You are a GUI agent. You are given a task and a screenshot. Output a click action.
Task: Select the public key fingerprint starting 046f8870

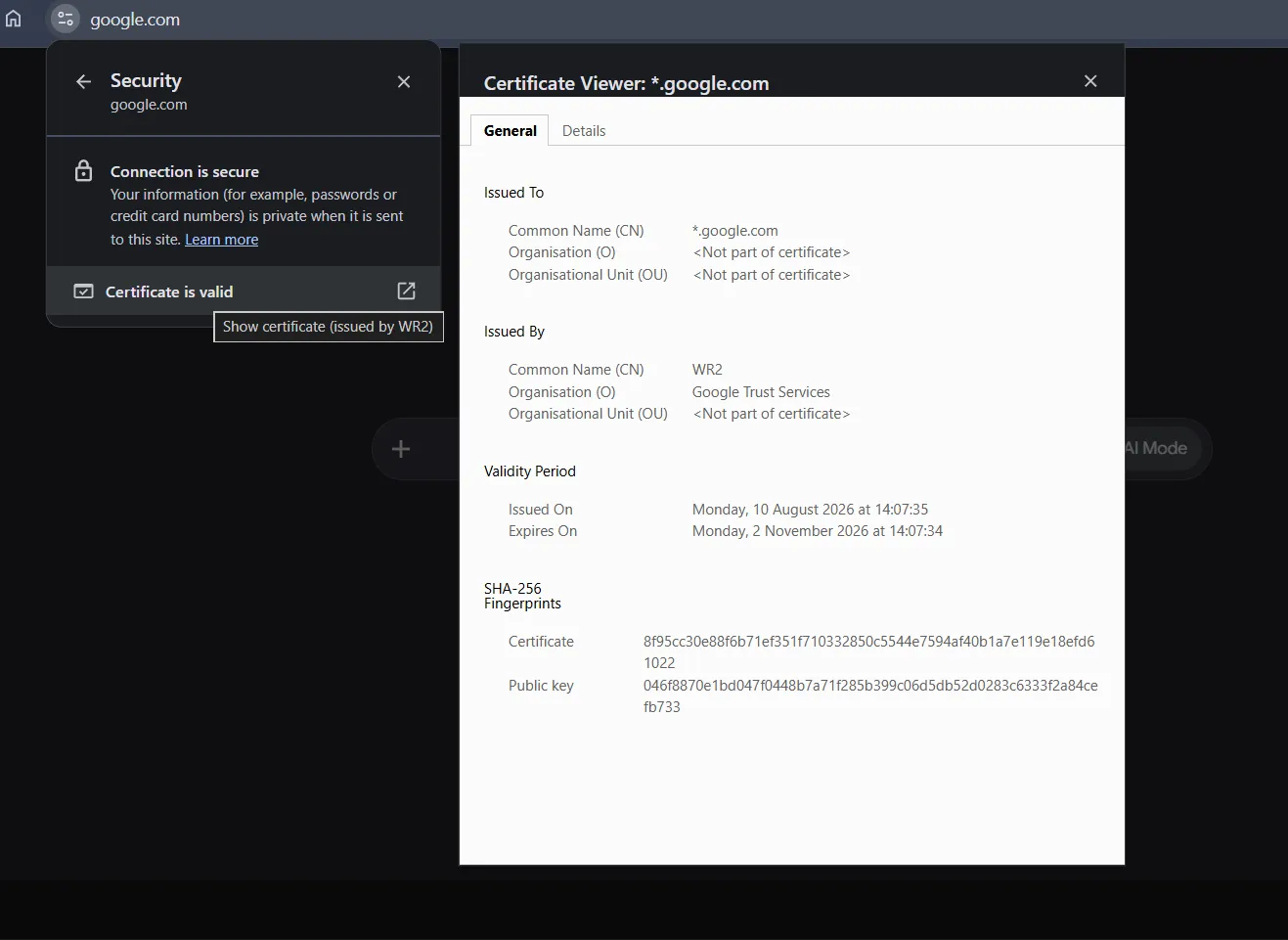point(870,696)
